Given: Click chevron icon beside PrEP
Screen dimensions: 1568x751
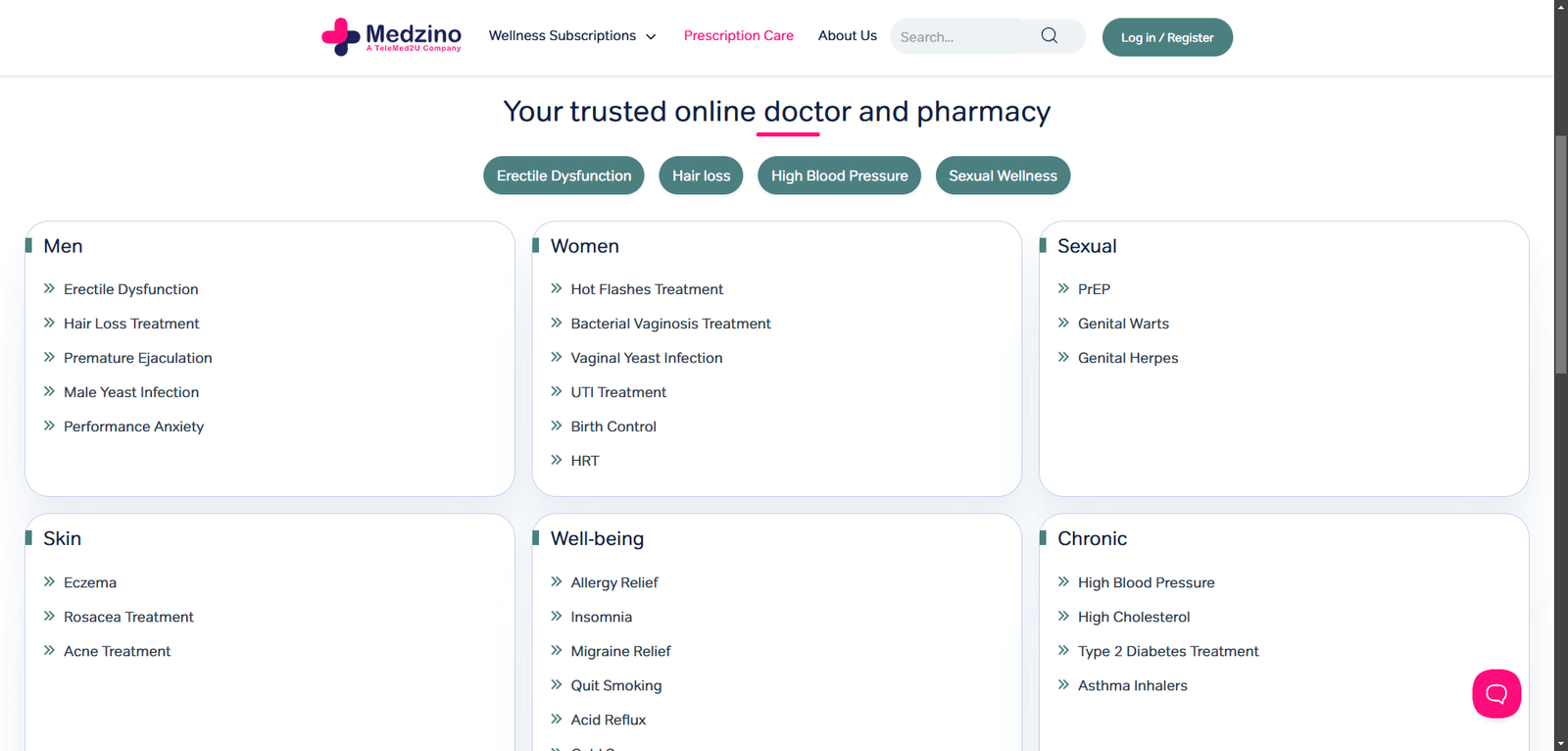Looking at the screenshot, I should (1063, 288).
